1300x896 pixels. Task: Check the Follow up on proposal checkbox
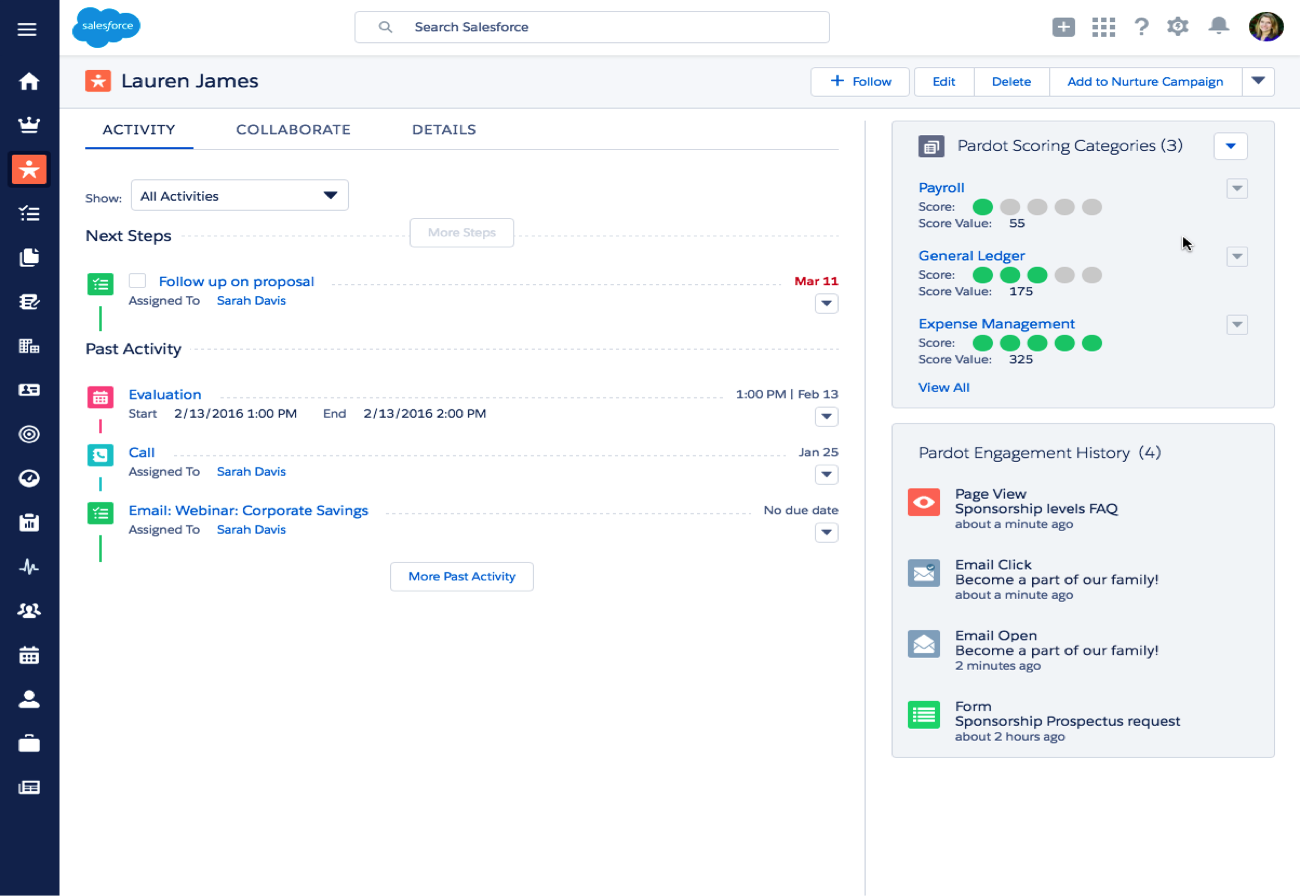point(138,281)
